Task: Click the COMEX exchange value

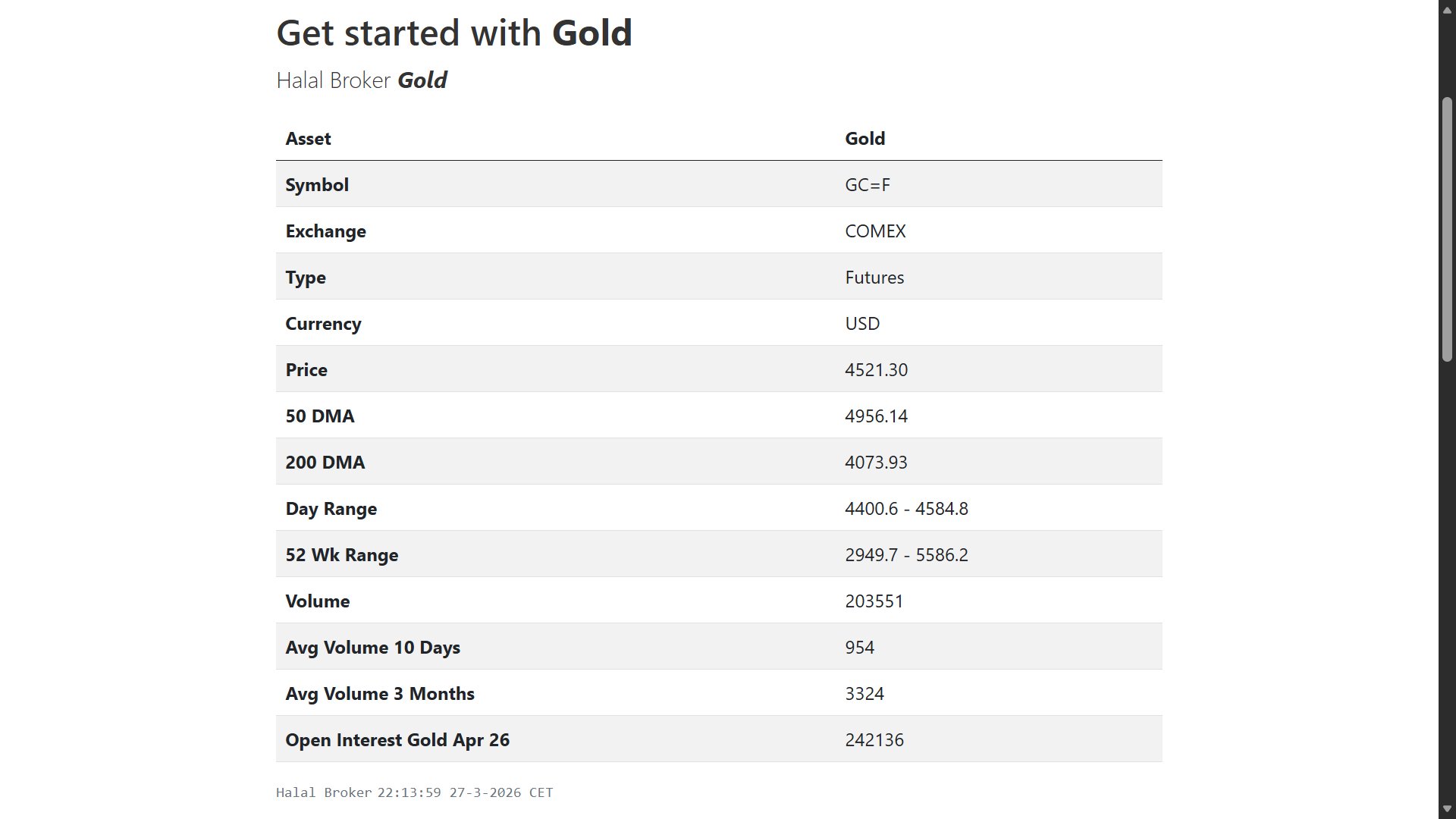Action: (875, 231)
